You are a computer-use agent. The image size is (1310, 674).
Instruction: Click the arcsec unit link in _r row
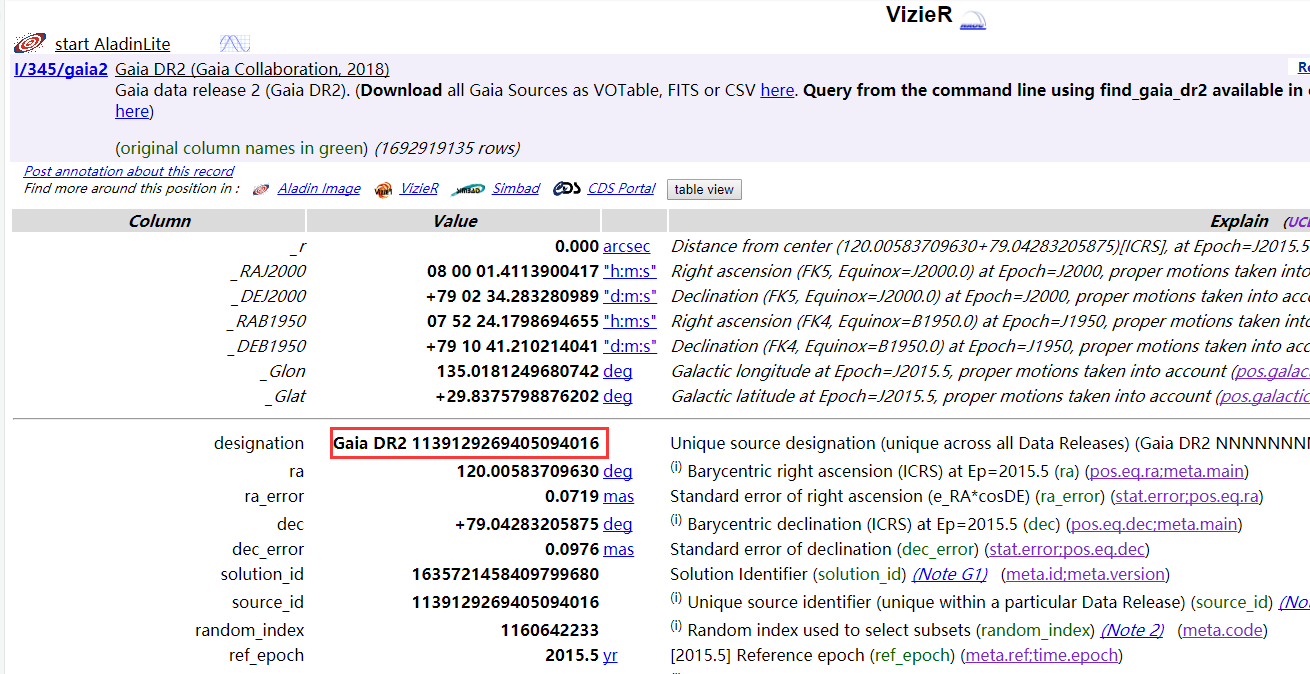(626, 246)
